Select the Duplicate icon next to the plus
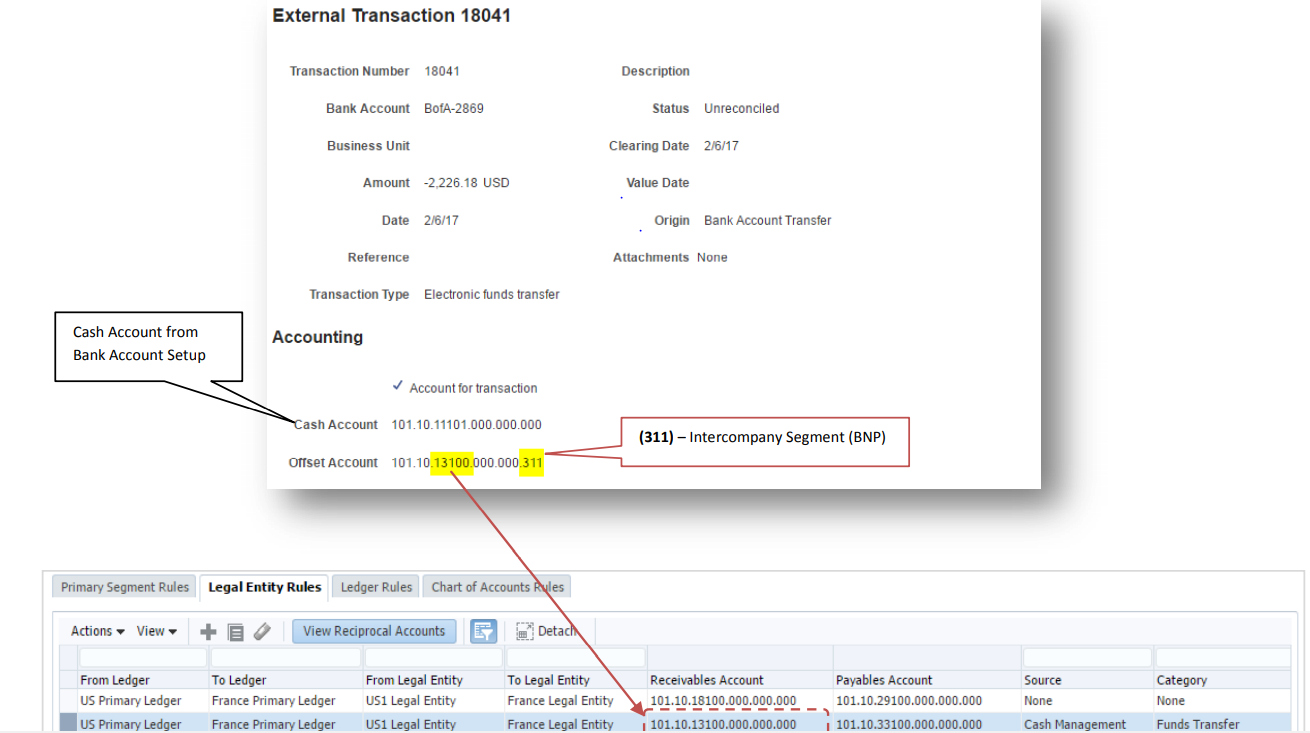This screenshot has height=733, width=1310. pyautogui.click(x=235, y=630)
